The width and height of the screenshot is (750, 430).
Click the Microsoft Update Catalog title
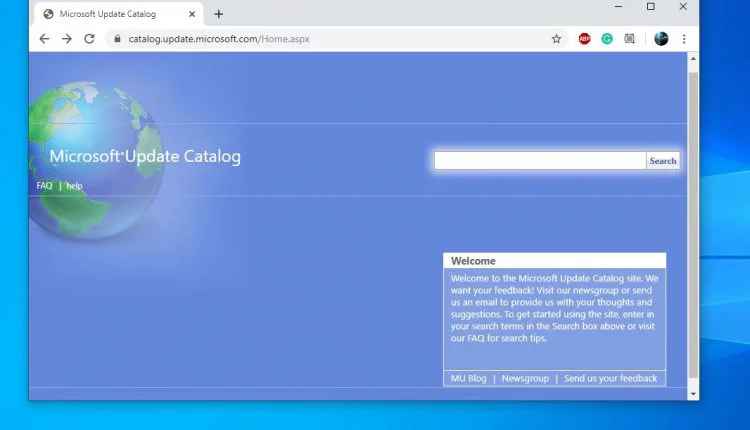pos(145,156)
